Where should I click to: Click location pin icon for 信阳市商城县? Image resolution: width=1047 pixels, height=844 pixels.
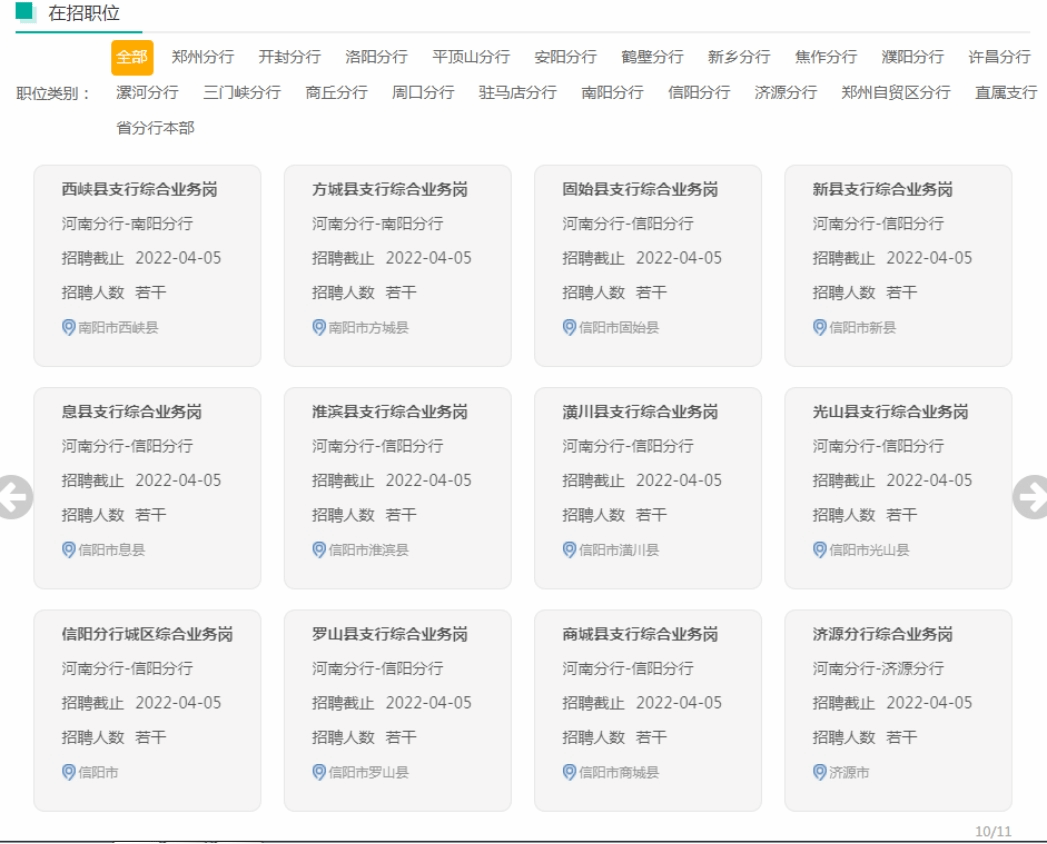569,772
